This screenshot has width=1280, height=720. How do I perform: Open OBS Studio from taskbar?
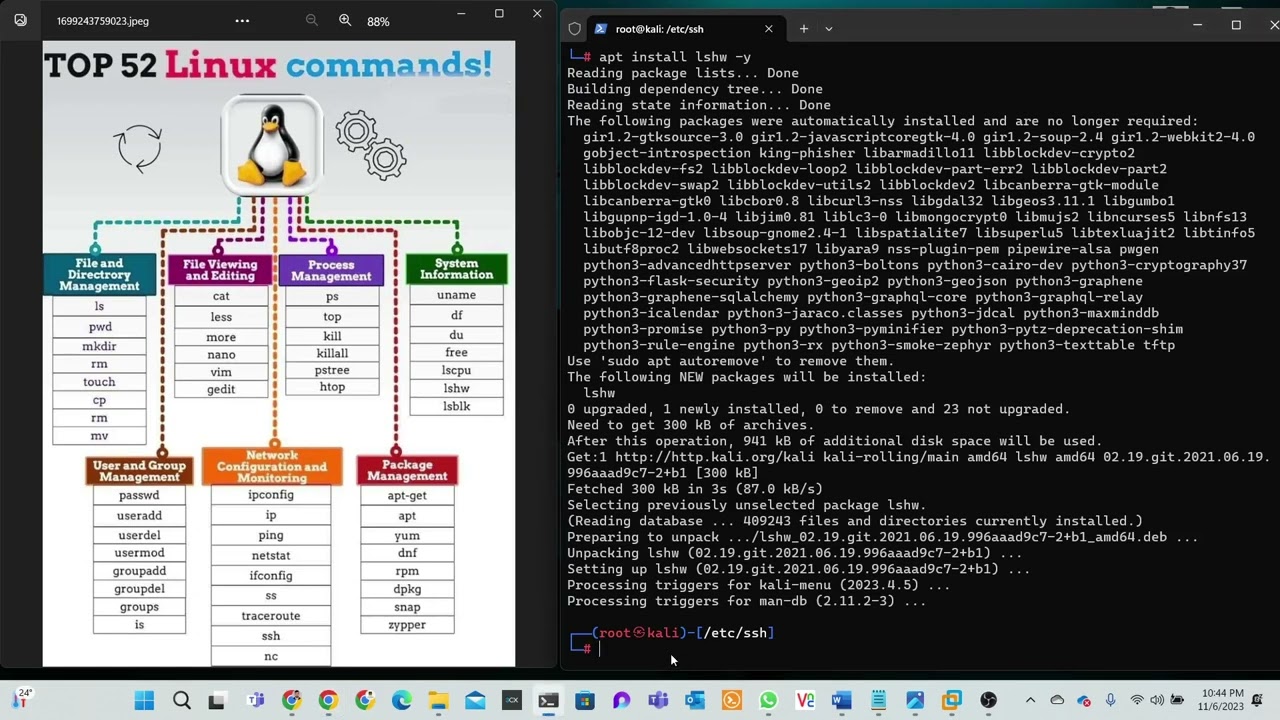[988, 700]
